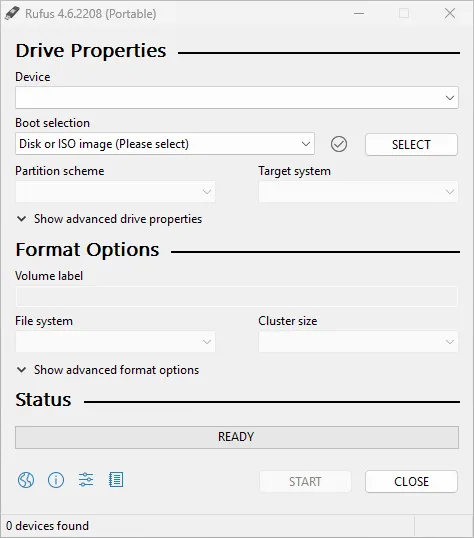Click the 'Boot selection' label
This screenshot has height=538, width=474.
[x=53, y=123]
